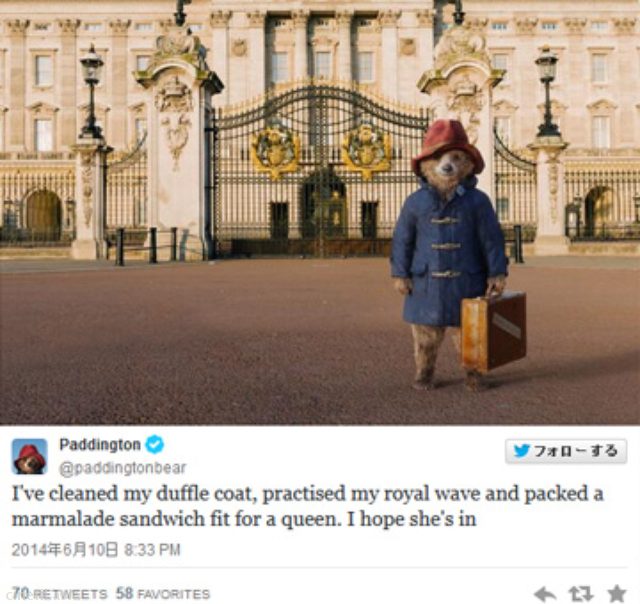
Task: View the 58 favorites list
Action: pos(163,593)
